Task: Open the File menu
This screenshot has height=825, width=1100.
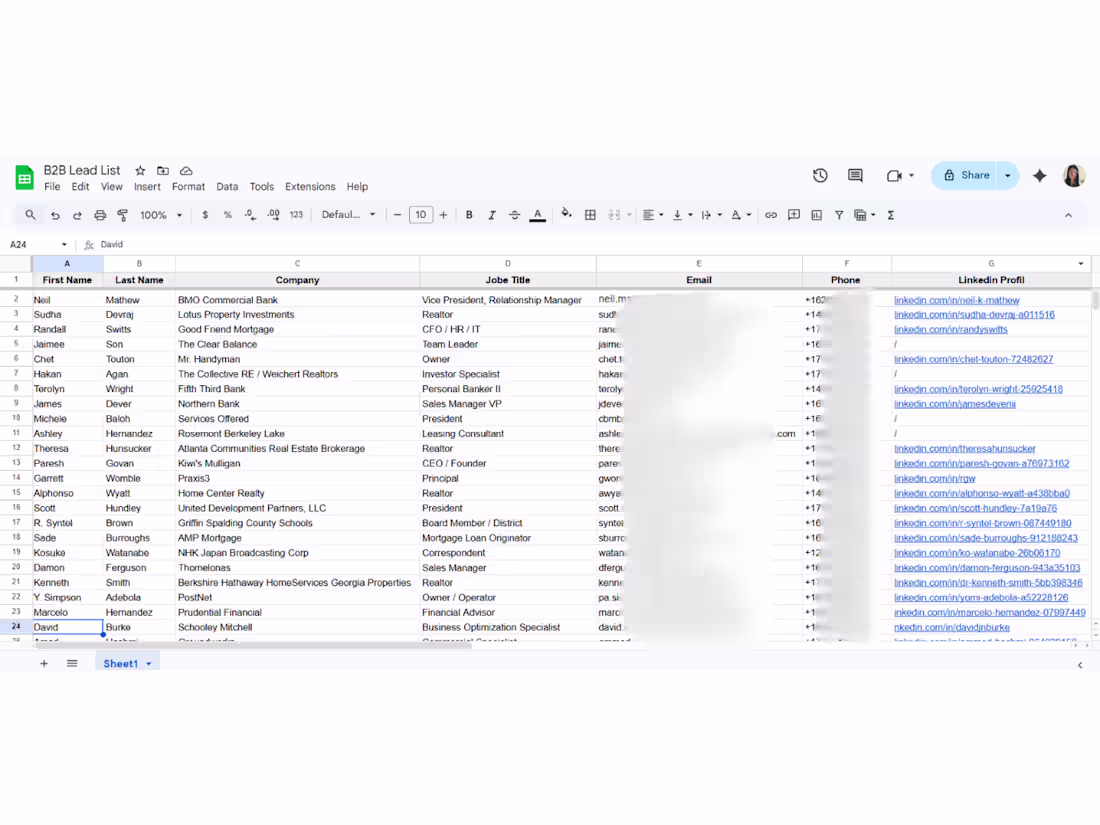Action: pos(52,187)
